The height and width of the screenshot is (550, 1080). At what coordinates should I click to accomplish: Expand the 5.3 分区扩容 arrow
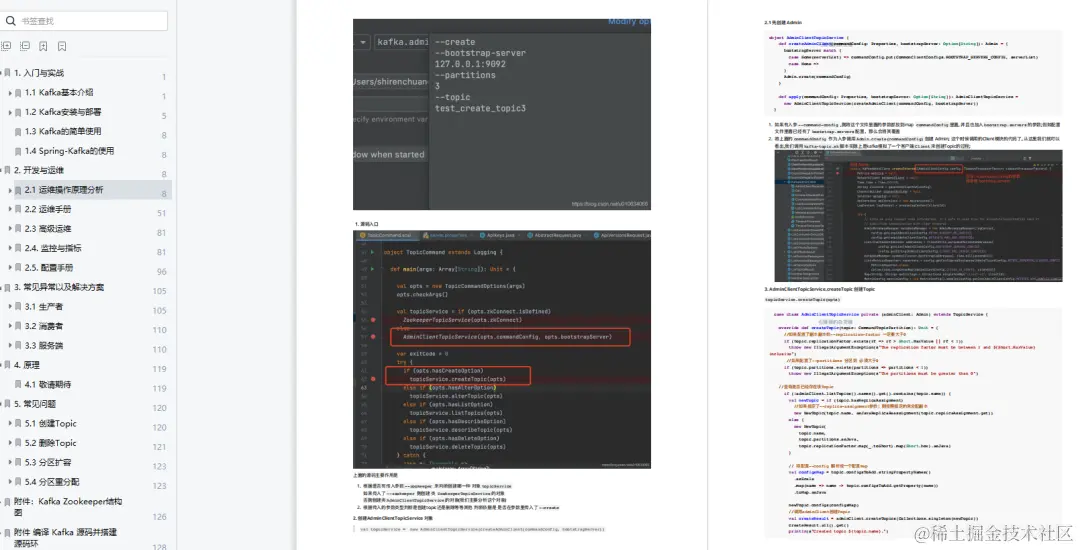click(x=10, y=463)
